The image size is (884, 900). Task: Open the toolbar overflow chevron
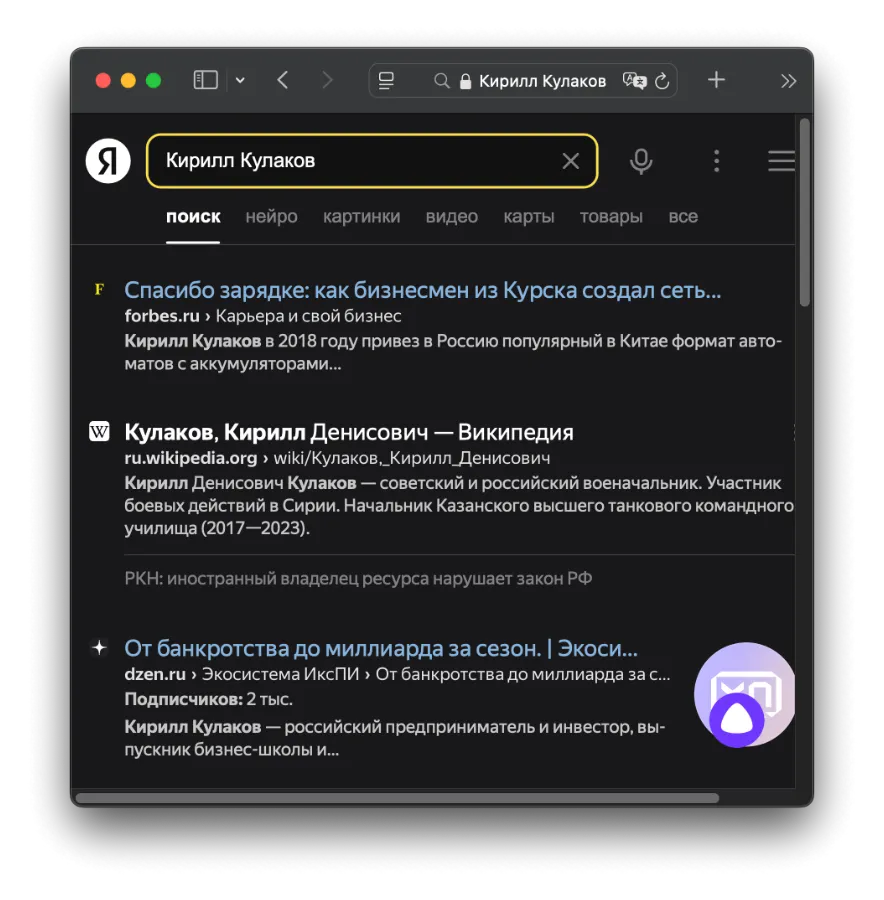(x=789, y=80)
